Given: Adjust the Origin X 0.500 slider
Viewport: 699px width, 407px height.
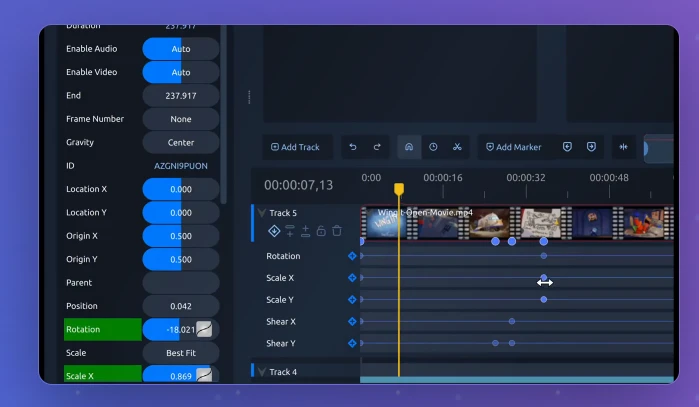Looking at the screenshot, I should click(181, 236).
